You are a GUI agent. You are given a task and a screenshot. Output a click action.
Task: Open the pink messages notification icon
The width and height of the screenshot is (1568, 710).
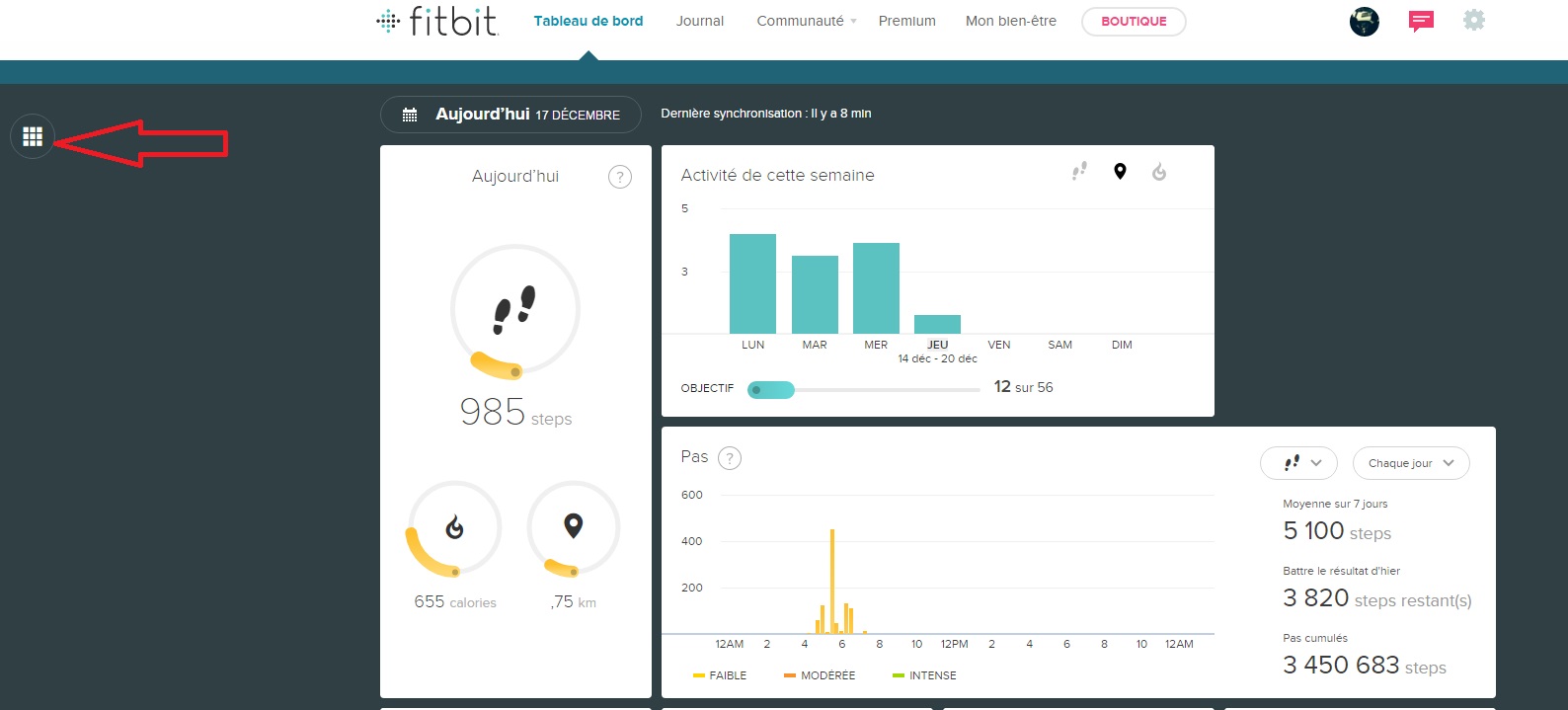(1421, 21)
